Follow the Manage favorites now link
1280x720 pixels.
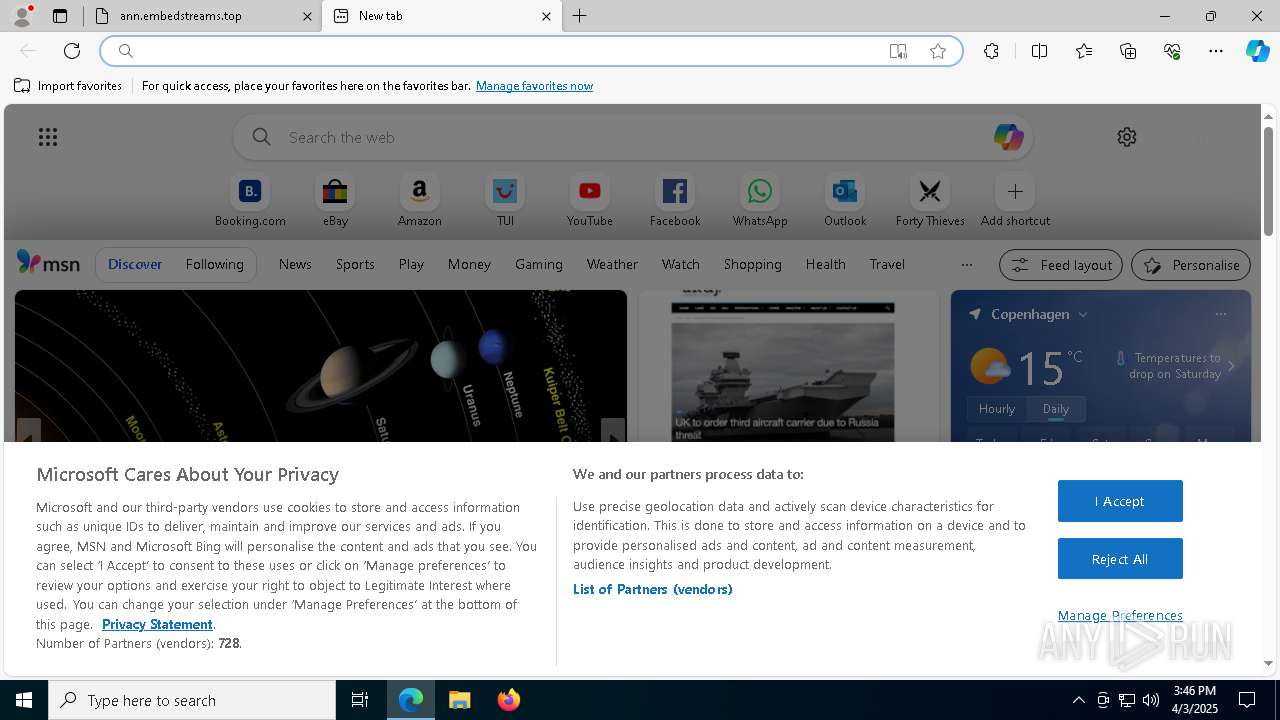pos(534,86)
